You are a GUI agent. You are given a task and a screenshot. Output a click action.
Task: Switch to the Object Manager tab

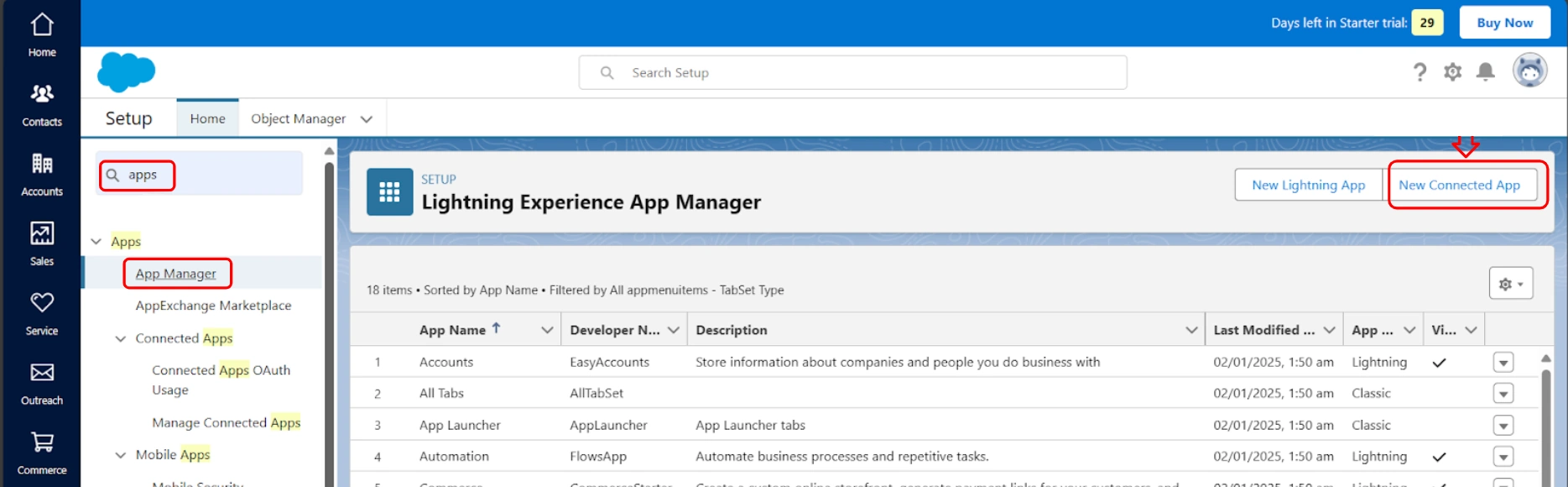click(298, 118)
